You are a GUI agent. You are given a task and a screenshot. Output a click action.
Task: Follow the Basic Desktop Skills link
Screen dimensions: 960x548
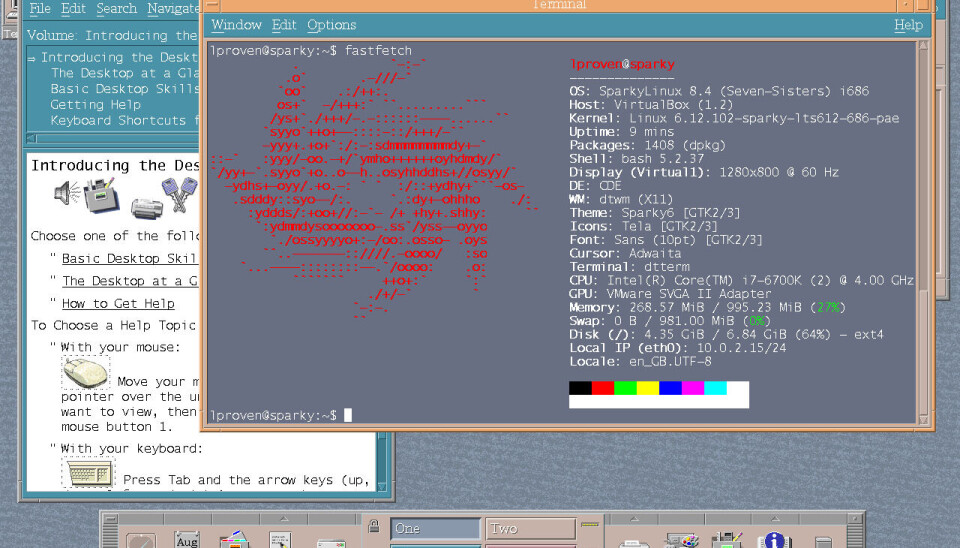[129, 258]
